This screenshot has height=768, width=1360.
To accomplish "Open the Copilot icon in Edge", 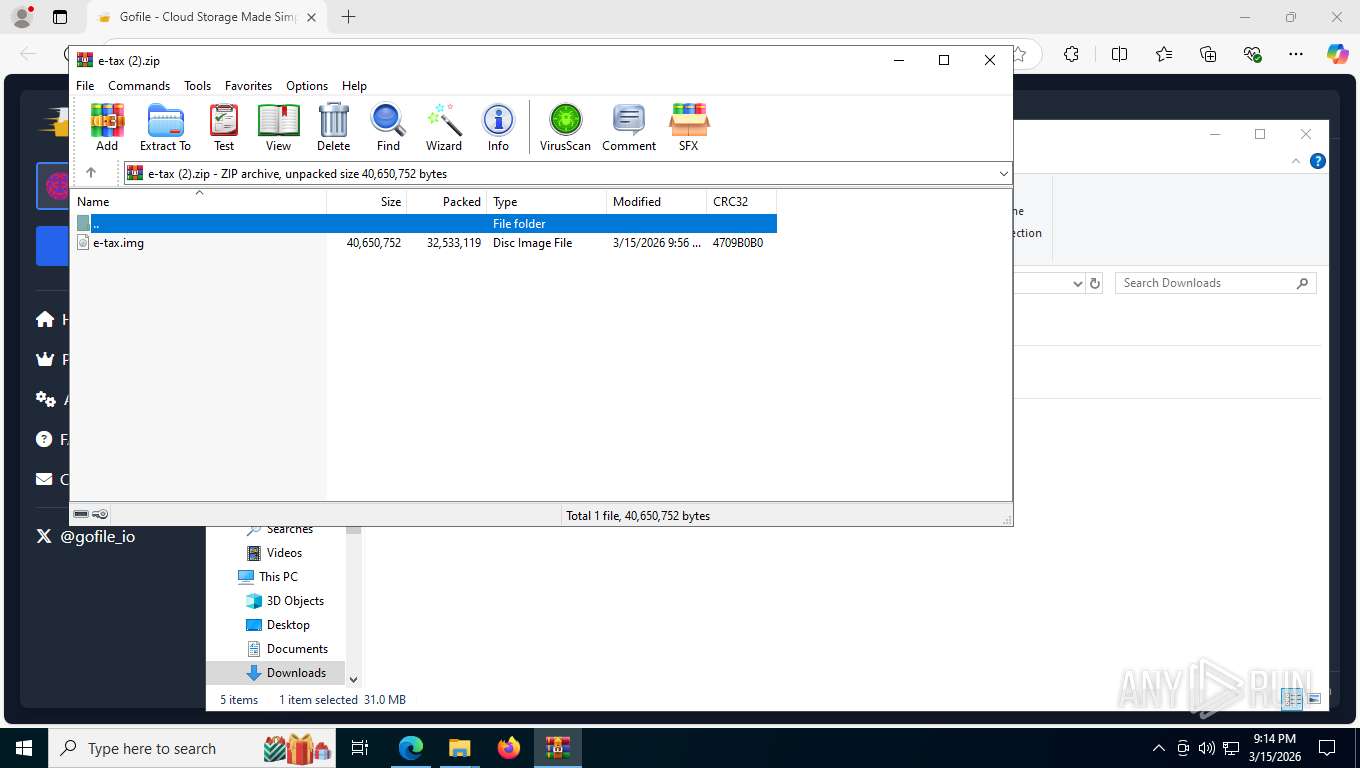I will (x=1337, y=54).
